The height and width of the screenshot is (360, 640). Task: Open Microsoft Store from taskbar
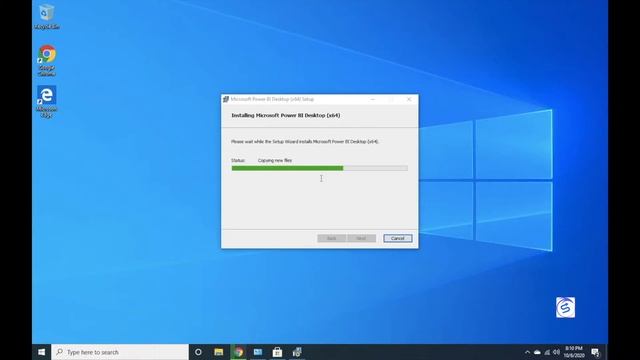[278, 352]
